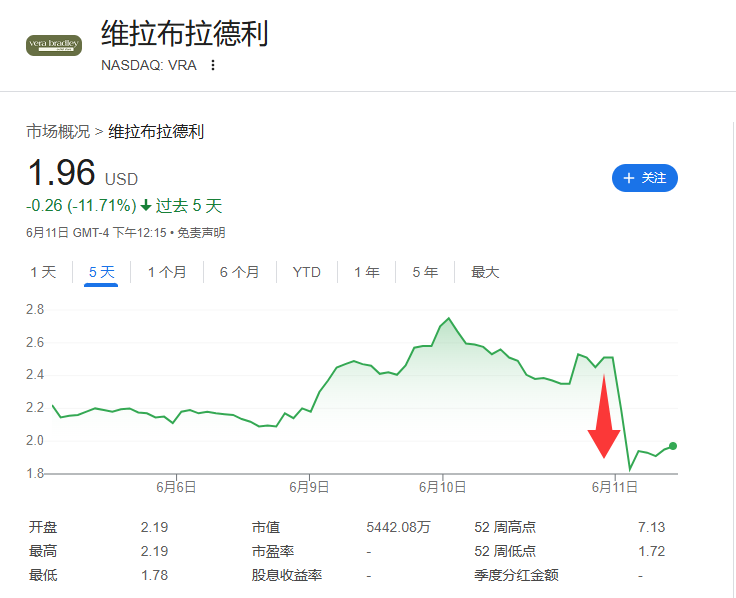The height and width of the screenshot is (598, 736).
Task: Click the chart peak near 6月10日
Action: [449, 318]
